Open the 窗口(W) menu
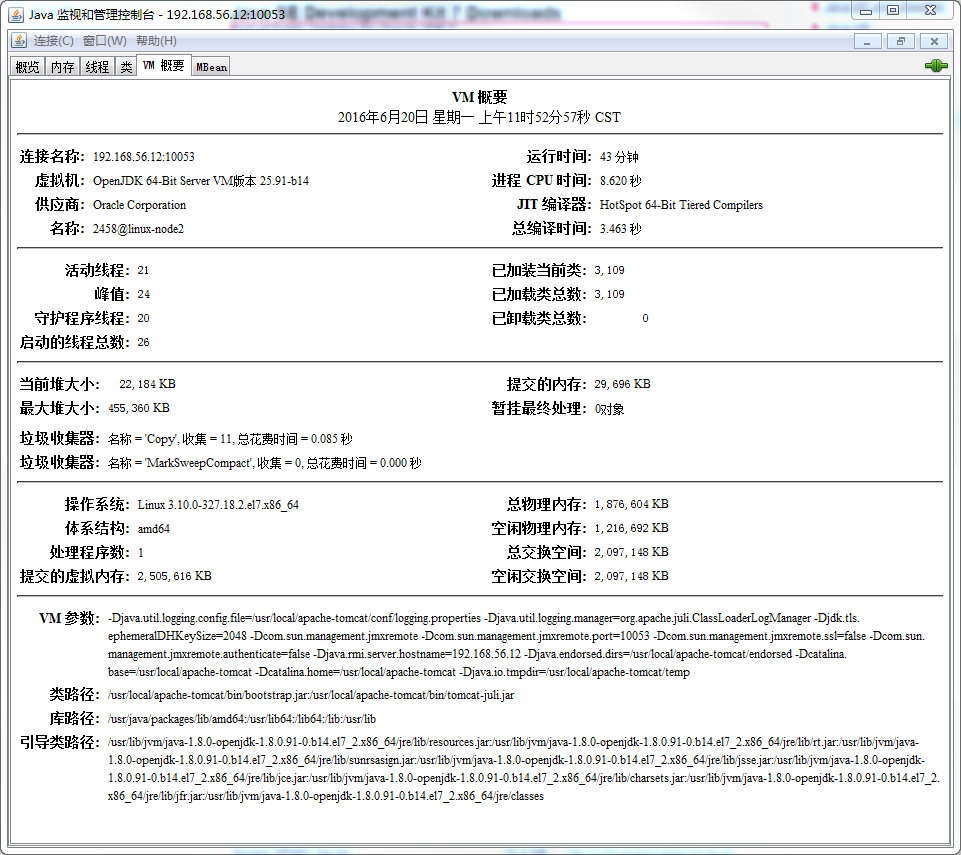 point(105,41)
